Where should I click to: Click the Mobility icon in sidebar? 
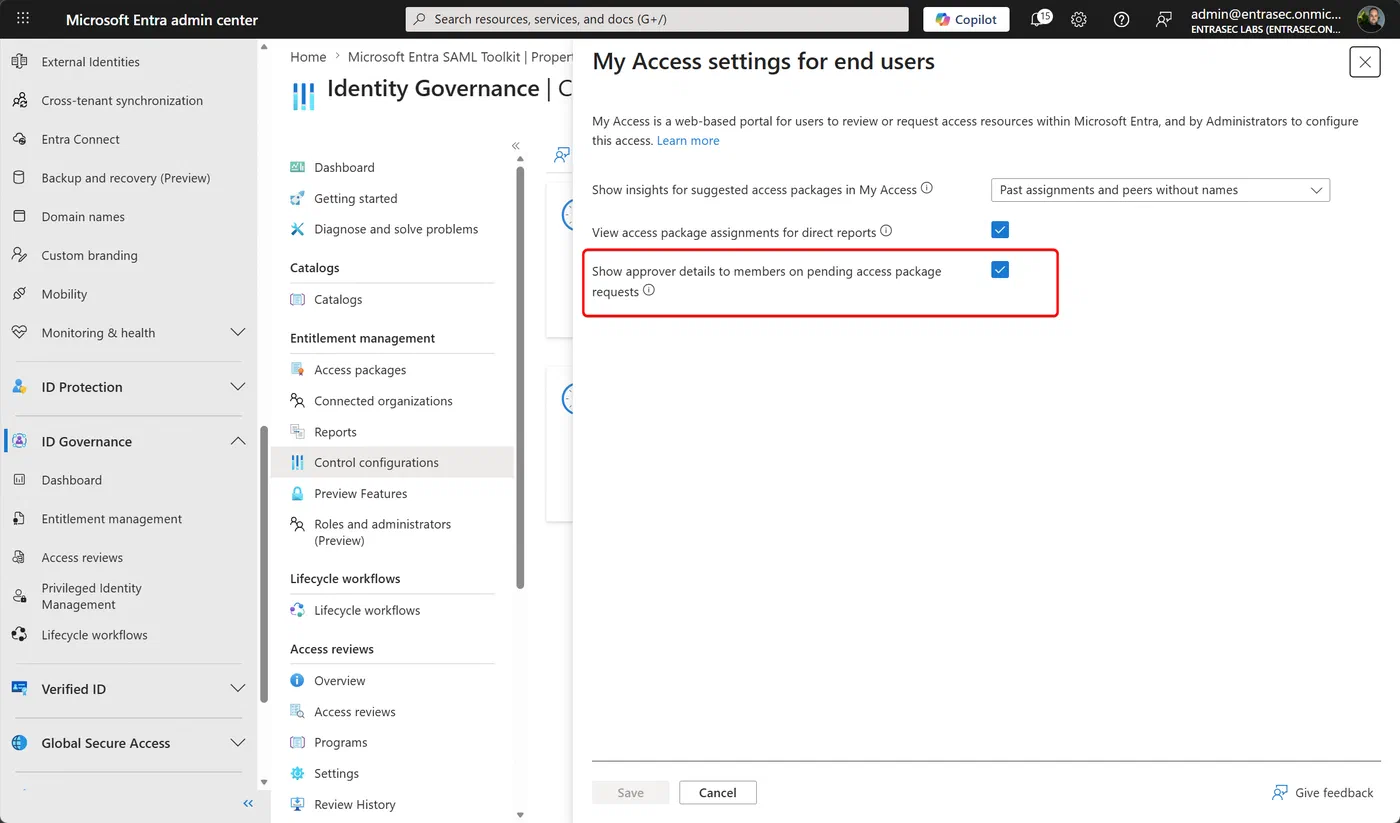click(x=19, y=294)
